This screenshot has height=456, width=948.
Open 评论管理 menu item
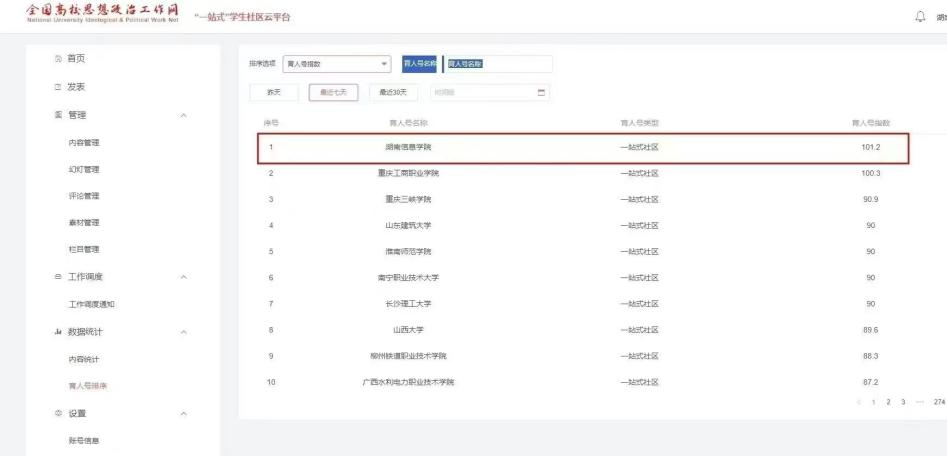coord(84,196)
